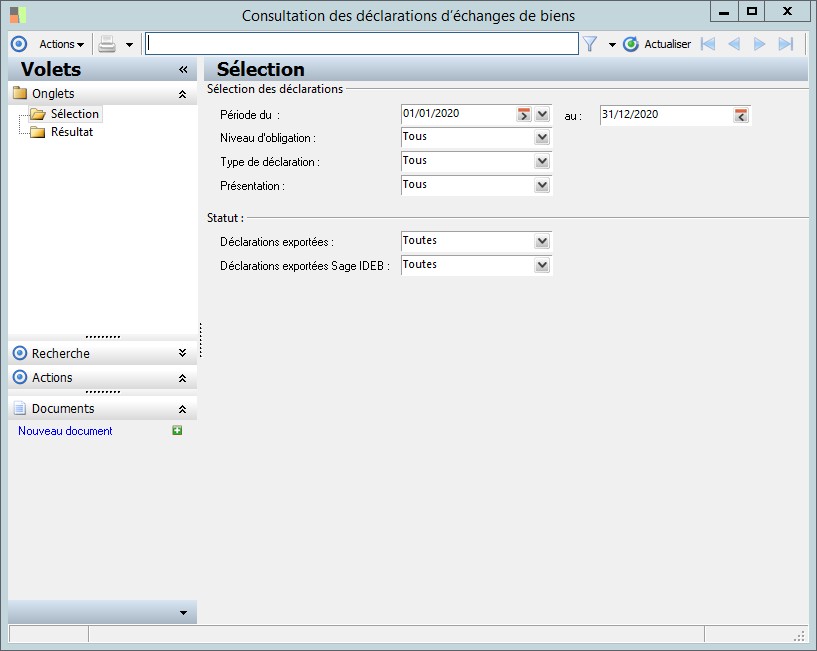Open the Déclarations exportées dropdown
This screenshot has height=651, width=817.
coord(542,242)
